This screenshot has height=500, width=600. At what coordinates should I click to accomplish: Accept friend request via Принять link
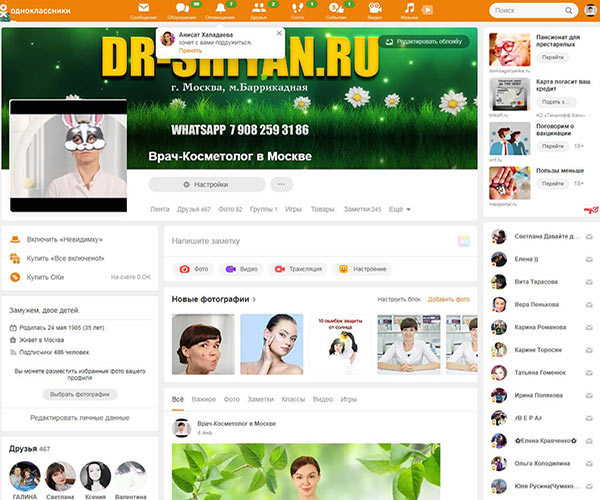tap(190, 50)
